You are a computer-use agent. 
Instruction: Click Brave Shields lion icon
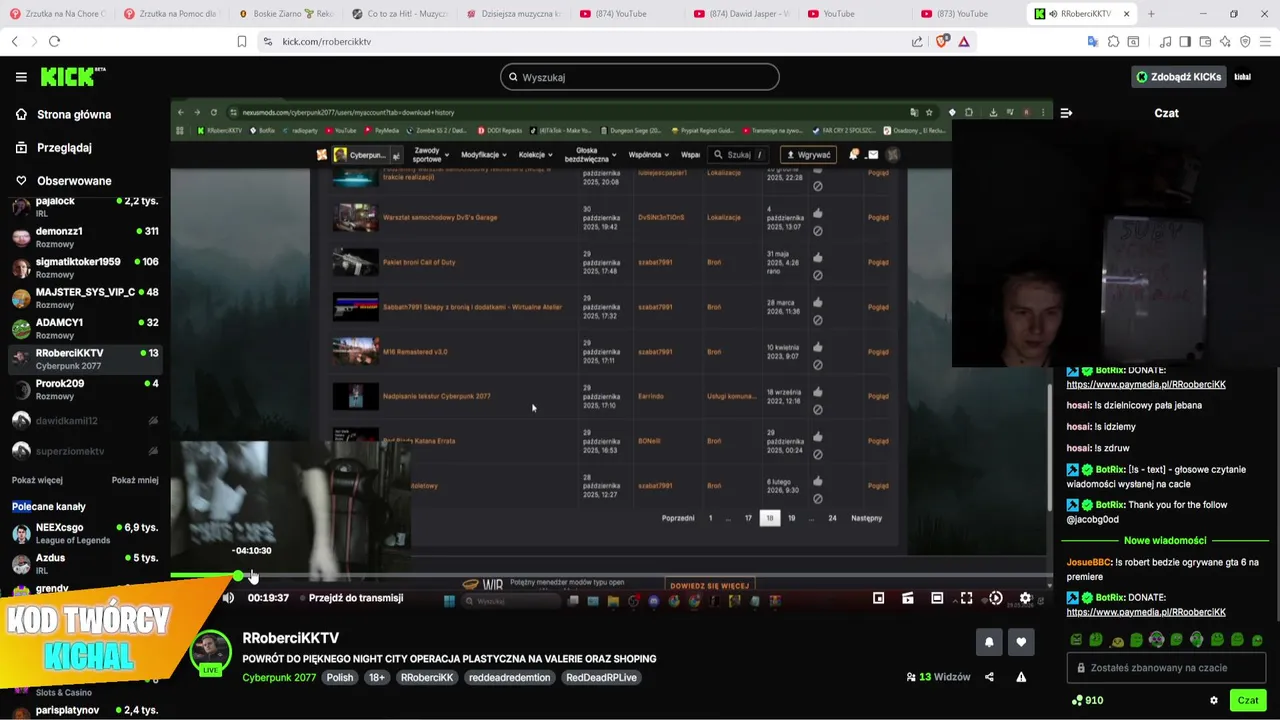coord(941,41)
